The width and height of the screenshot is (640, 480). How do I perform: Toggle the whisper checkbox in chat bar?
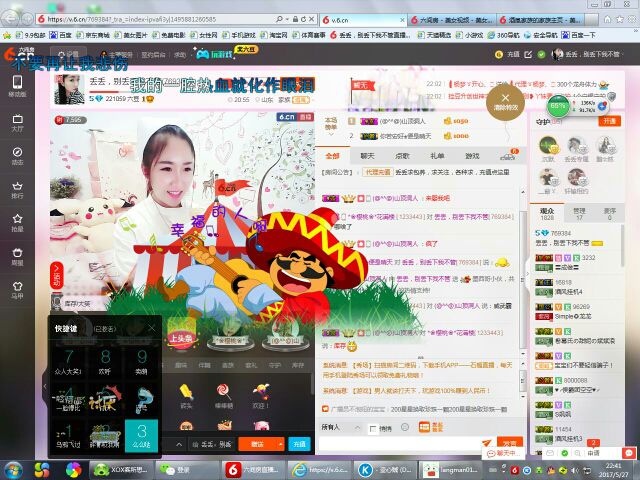coord(372,429)
